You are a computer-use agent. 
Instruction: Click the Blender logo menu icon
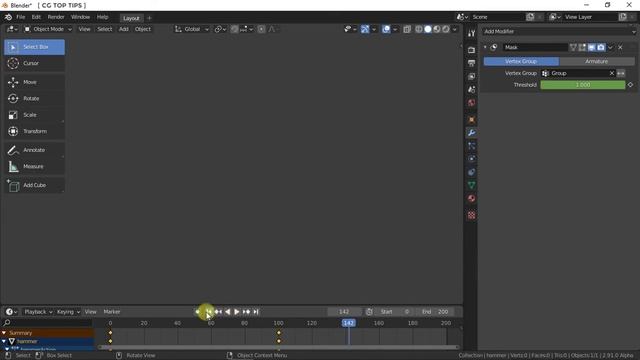[x=8, y=17]
